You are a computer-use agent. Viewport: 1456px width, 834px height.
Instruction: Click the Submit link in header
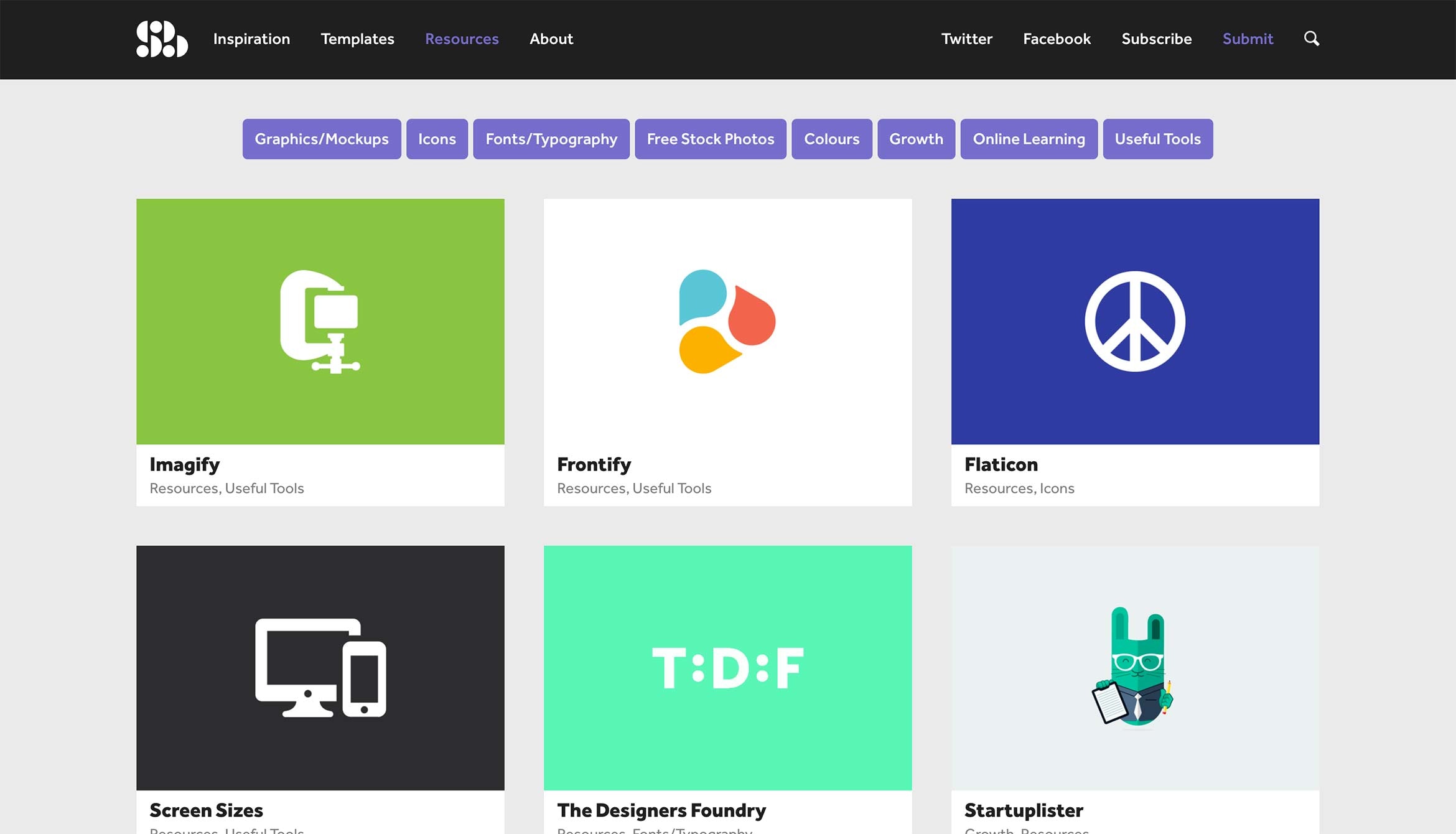coord(1247,39)
